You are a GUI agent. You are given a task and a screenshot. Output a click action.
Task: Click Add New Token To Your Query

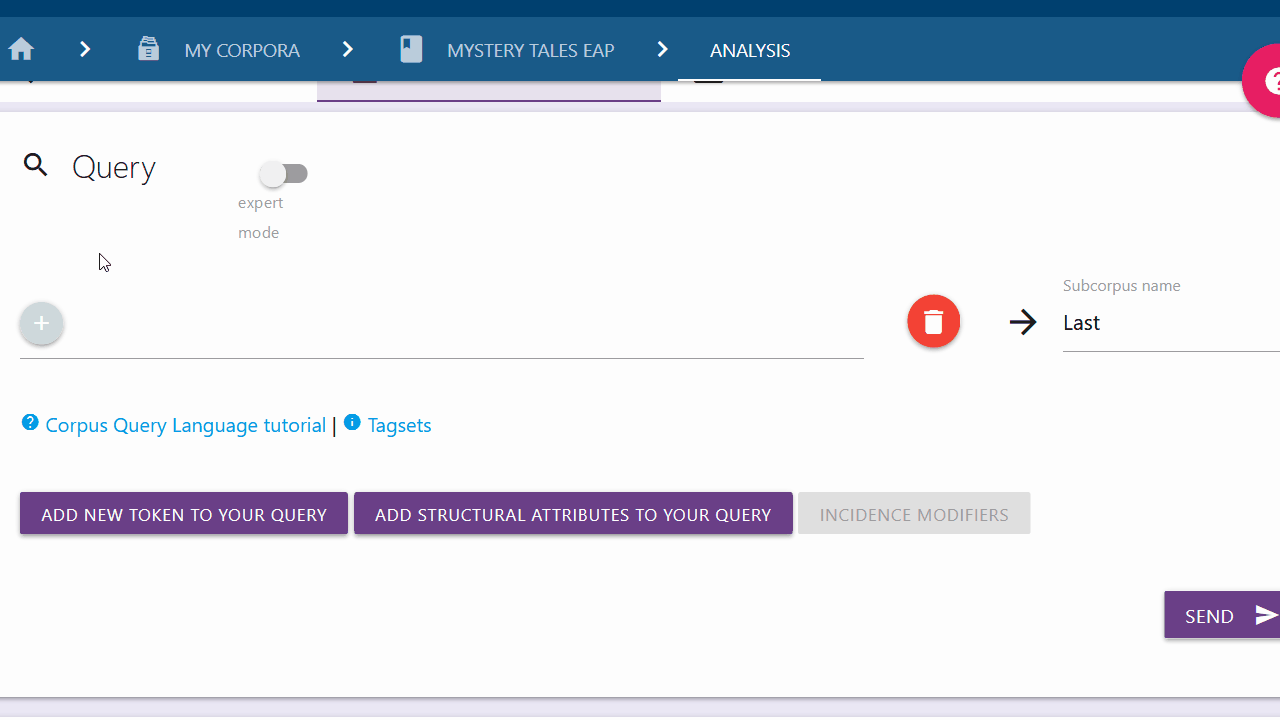pos(184,514)
